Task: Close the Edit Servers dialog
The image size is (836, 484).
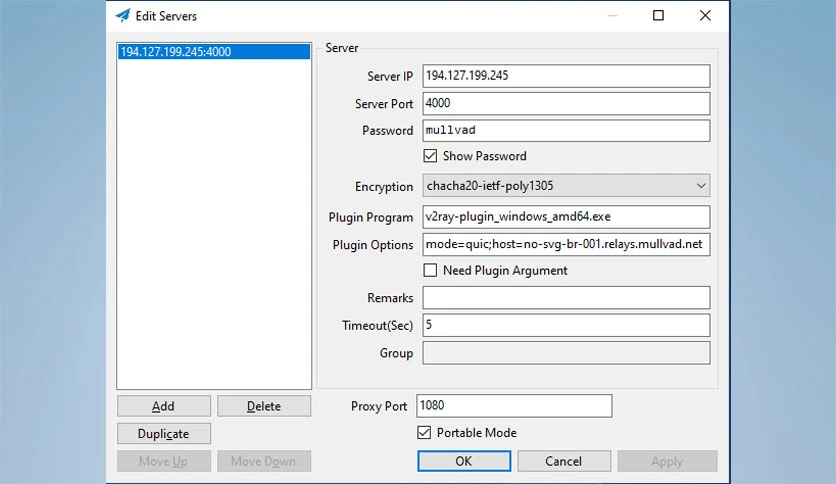Action: 705,15
